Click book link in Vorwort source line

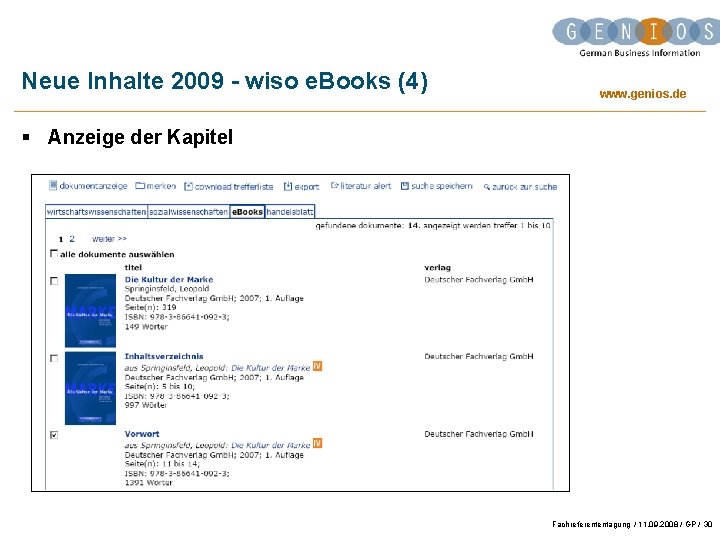(270, 445)
